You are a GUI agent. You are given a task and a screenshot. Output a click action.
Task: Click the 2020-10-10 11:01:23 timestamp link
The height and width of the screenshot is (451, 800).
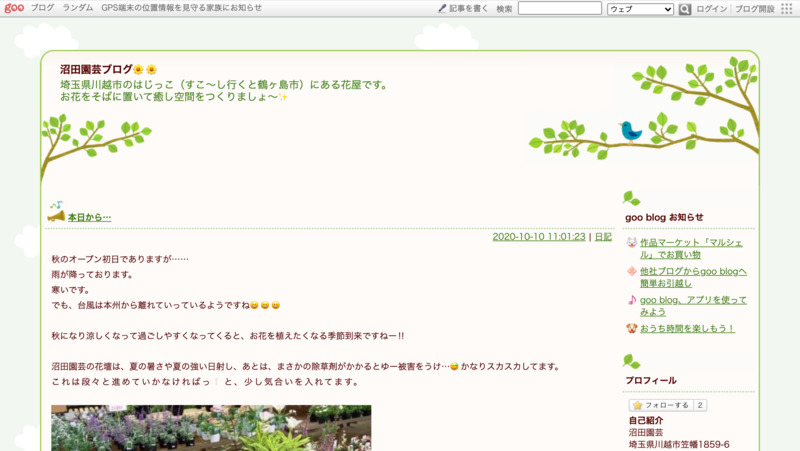539,237
